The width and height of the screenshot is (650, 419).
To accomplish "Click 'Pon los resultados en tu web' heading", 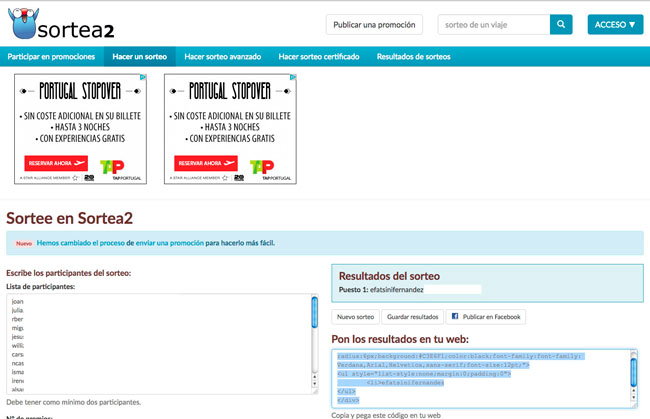I will point(400,339).
